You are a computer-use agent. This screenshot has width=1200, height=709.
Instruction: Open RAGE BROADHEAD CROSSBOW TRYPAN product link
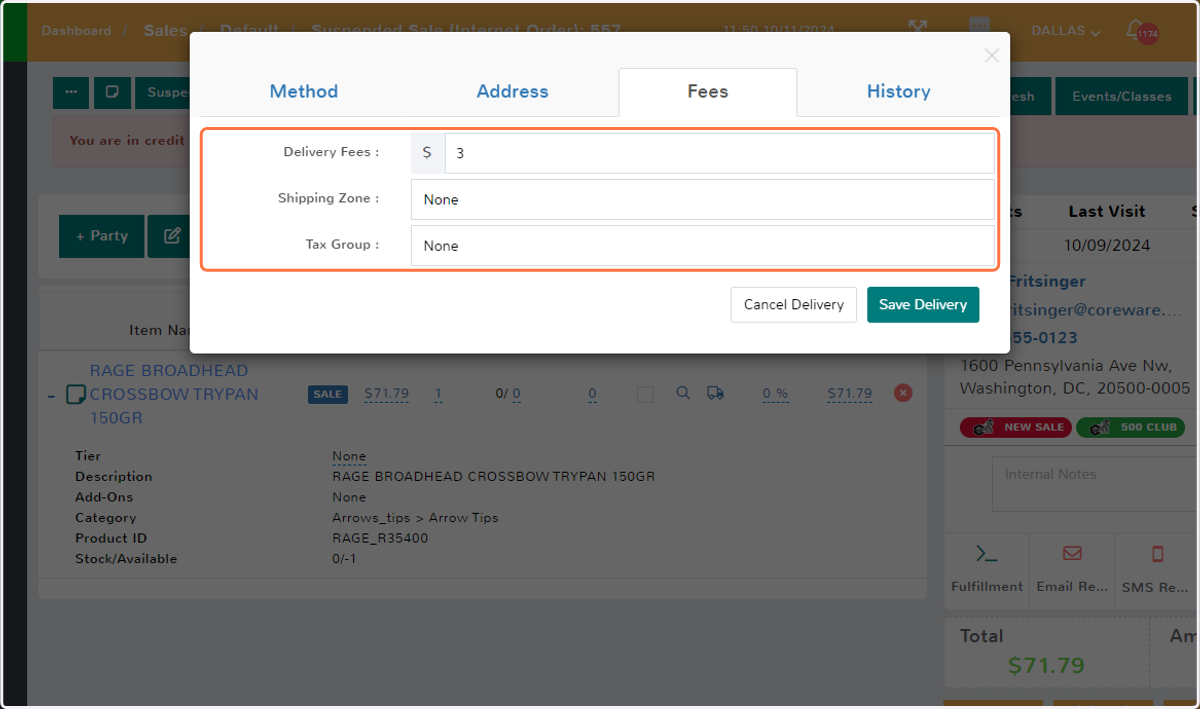[x=174, y=394]
